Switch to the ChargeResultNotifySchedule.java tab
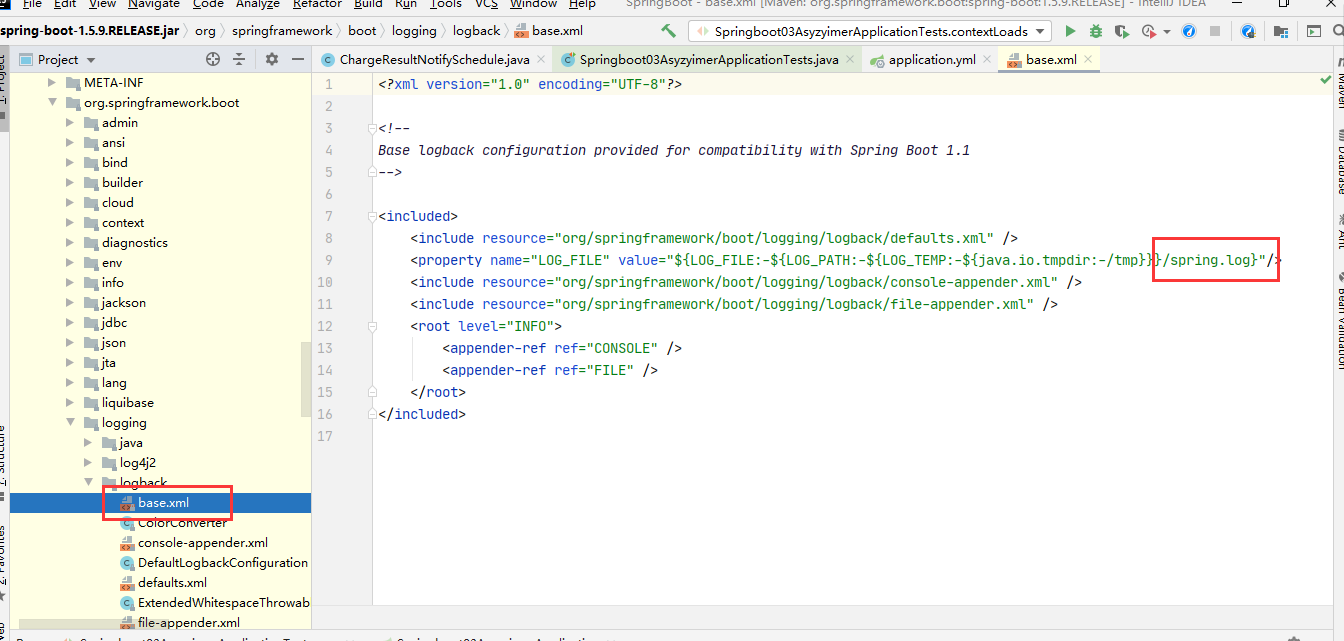1344x641 pixels. tap(434, 60)
